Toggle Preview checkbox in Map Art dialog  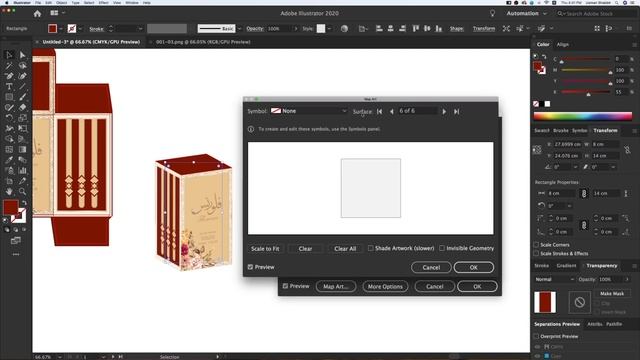(250, 267)
